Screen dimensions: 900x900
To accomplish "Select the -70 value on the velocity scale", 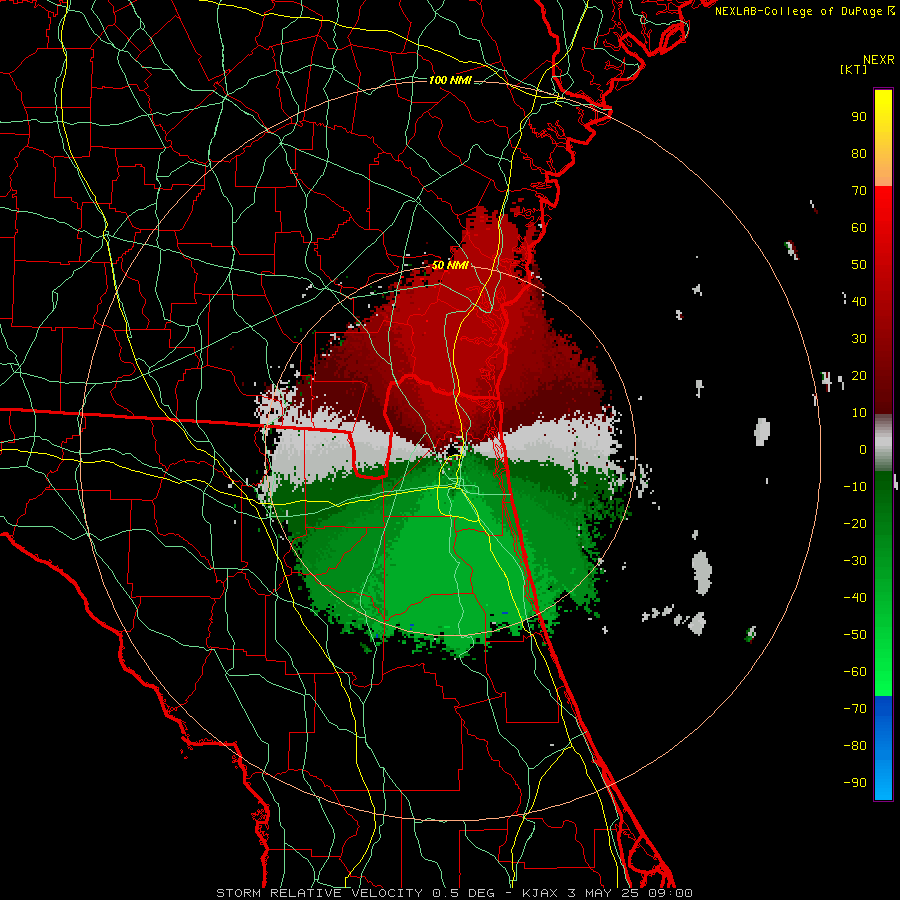I will [855, 709].
